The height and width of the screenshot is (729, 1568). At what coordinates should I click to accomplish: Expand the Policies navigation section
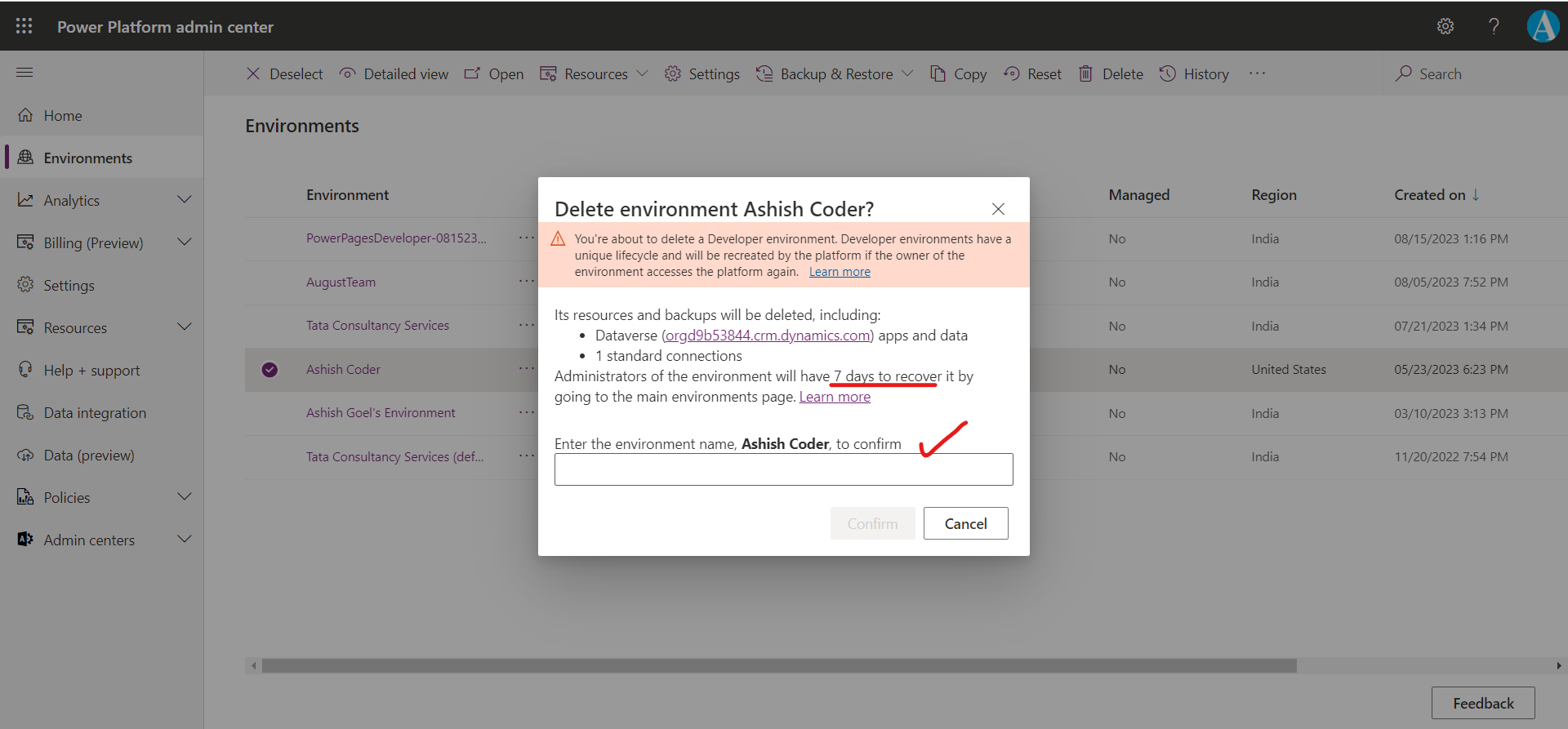click(x=185, y=497)
